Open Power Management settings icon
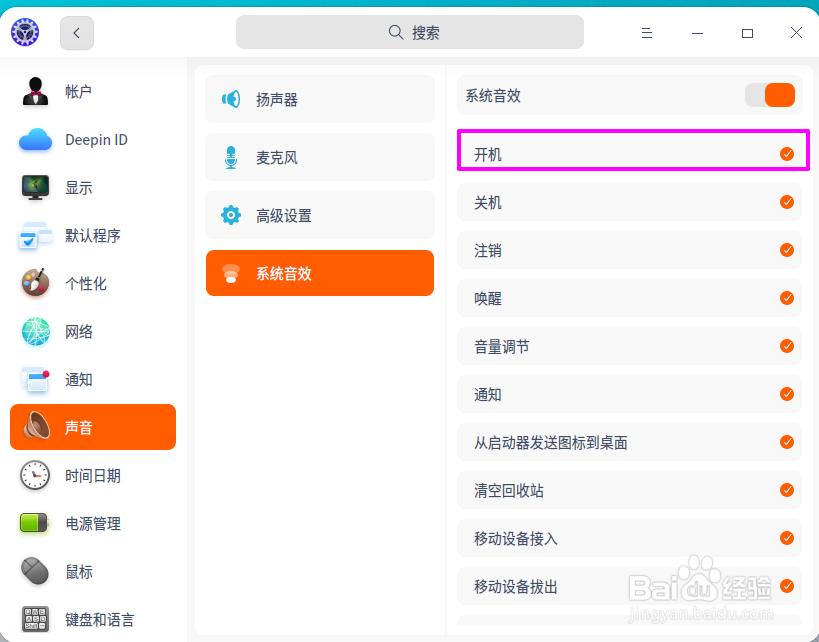The height and width of the screenshot is (642, 819). coord(34,523)
